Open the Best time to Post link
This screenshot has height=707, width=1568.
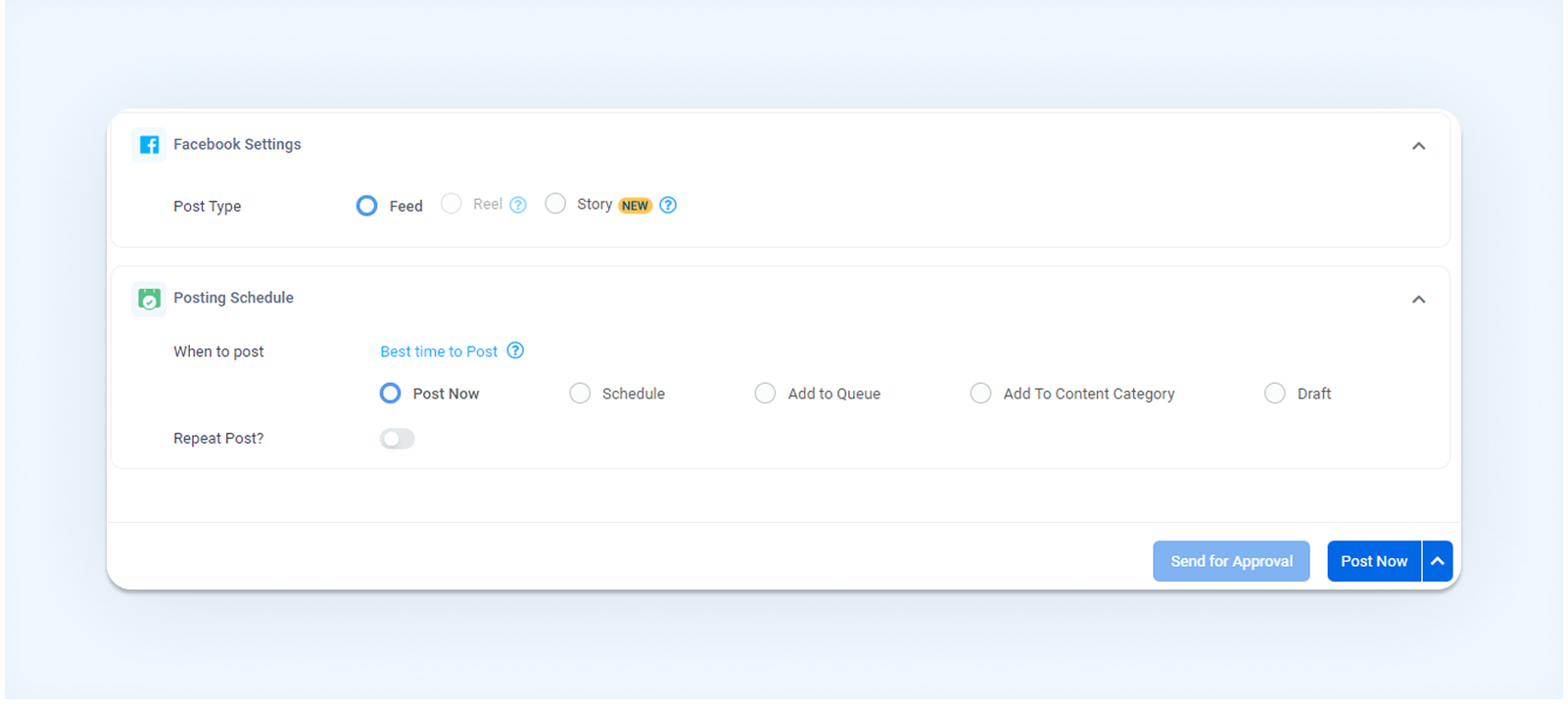(439, 352)
